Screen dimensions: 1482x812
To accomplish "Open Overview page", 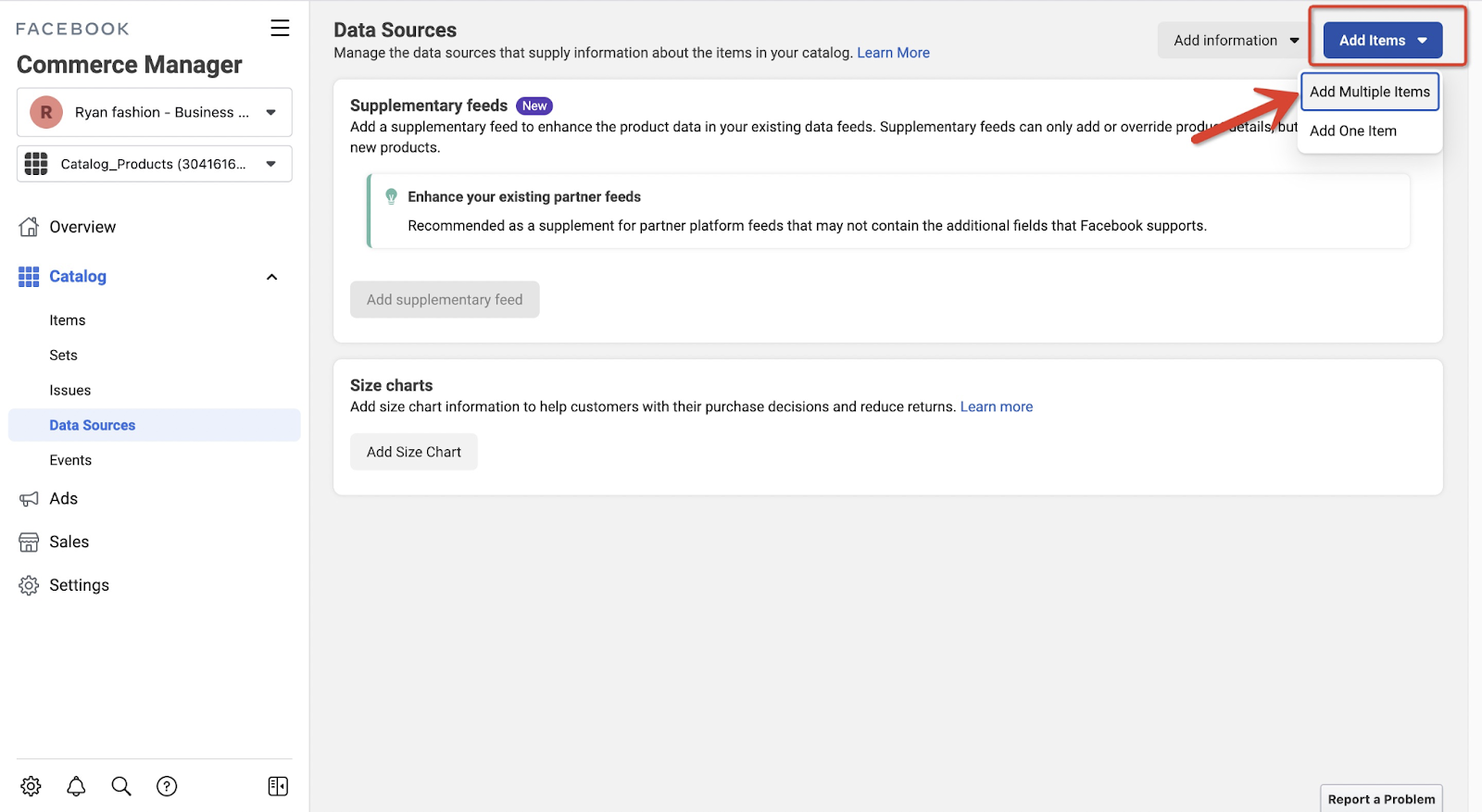I will click(82, 227).
